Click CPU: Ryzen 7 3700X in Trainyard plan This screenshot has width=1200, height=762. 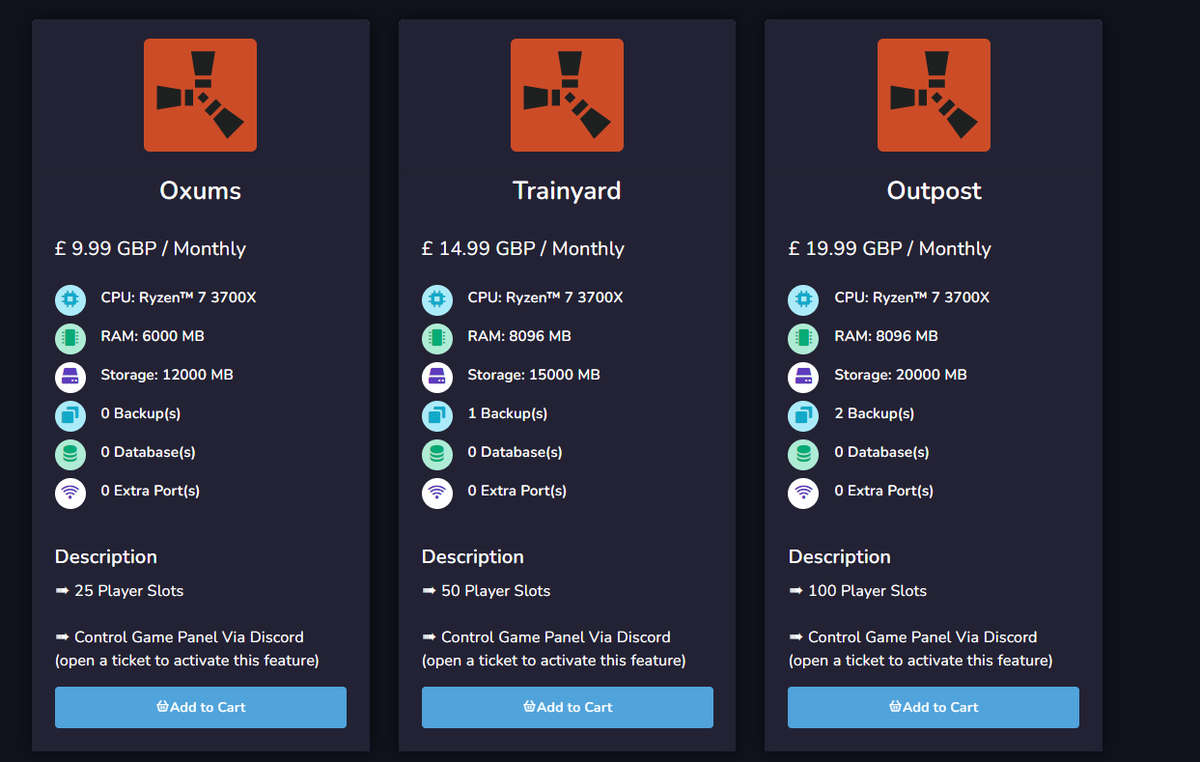pyautogui.click(x=546, y=297)
